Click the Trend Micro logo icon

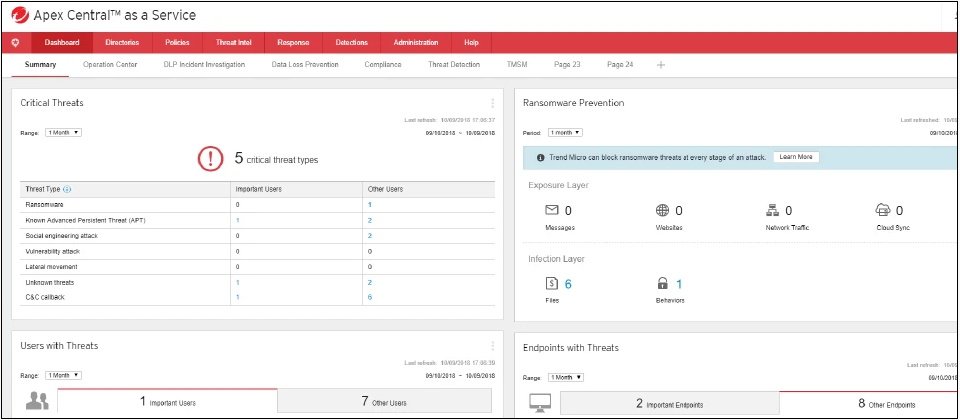tap(20, 15)
